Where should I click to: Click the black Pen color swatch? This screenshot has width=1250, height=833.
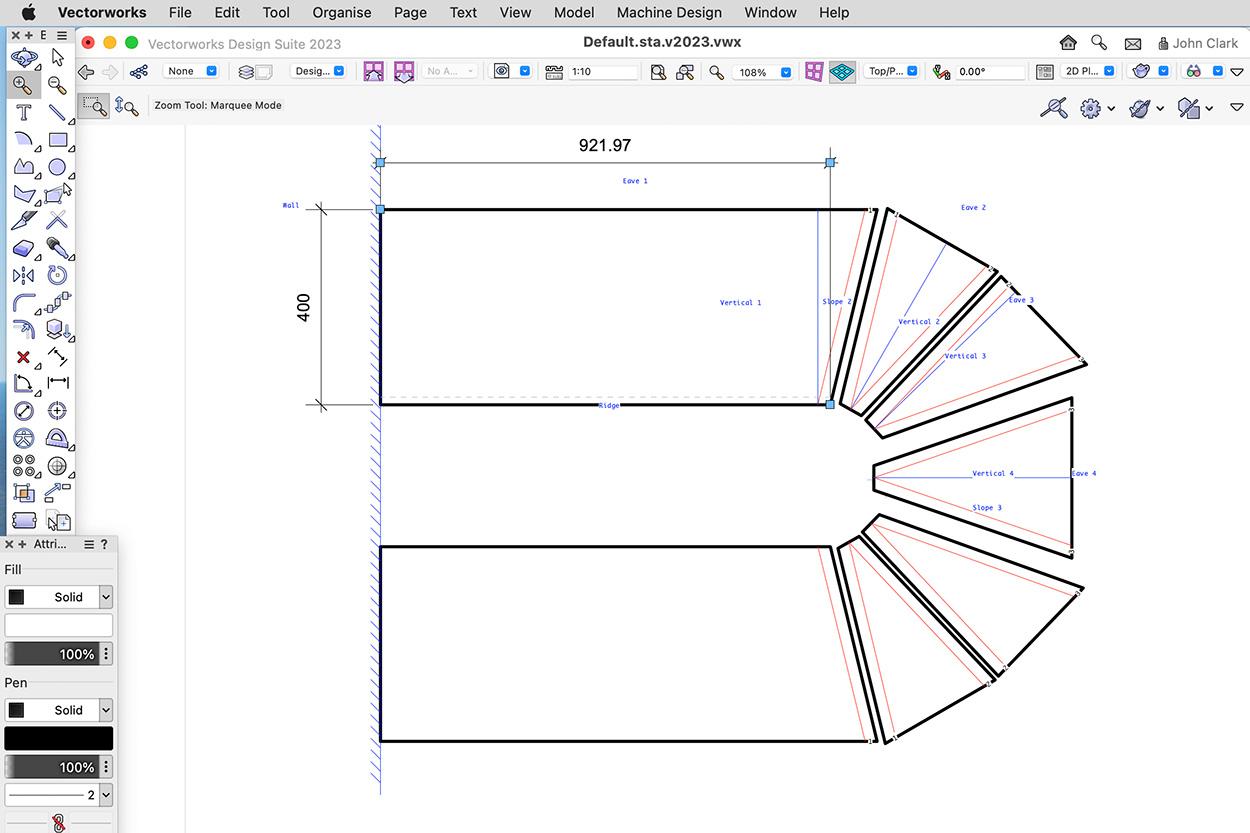(x=58, y=739)
